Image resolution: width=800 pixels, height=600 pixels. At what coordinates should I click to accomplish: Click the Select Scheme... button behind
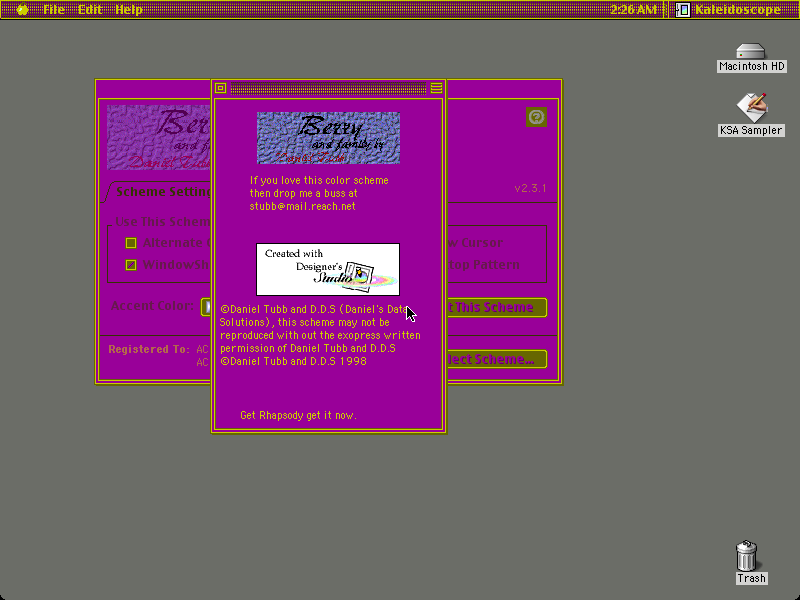[497, 359]
